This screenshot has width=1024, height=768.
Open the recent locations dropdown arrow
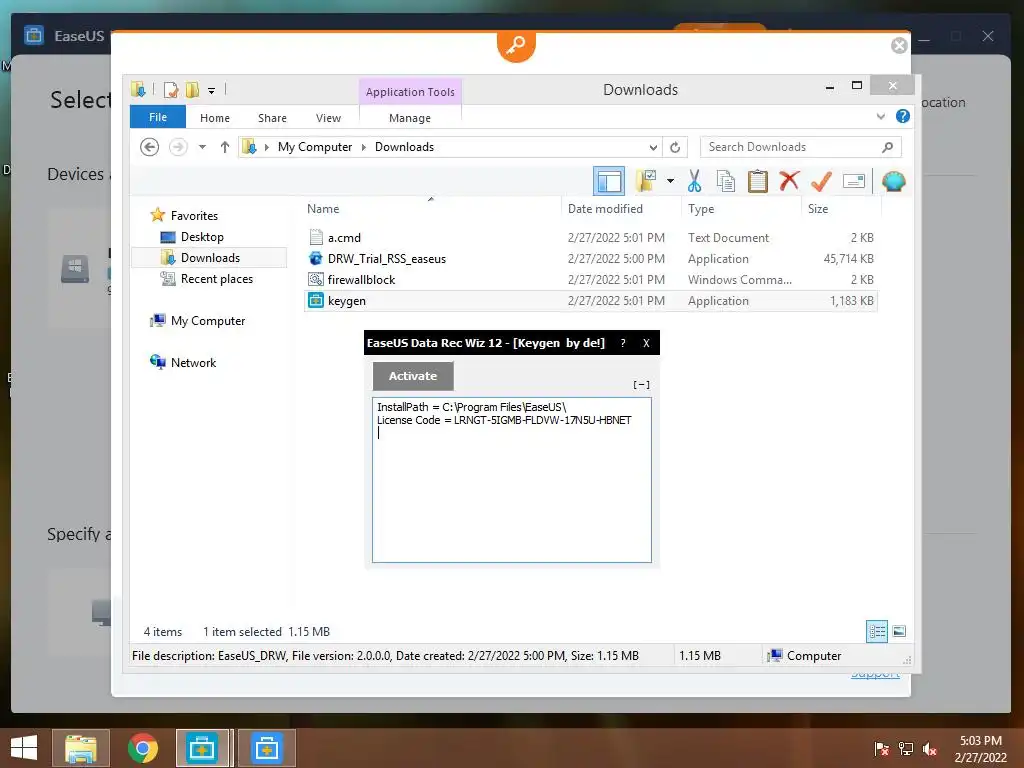(202, 147)
